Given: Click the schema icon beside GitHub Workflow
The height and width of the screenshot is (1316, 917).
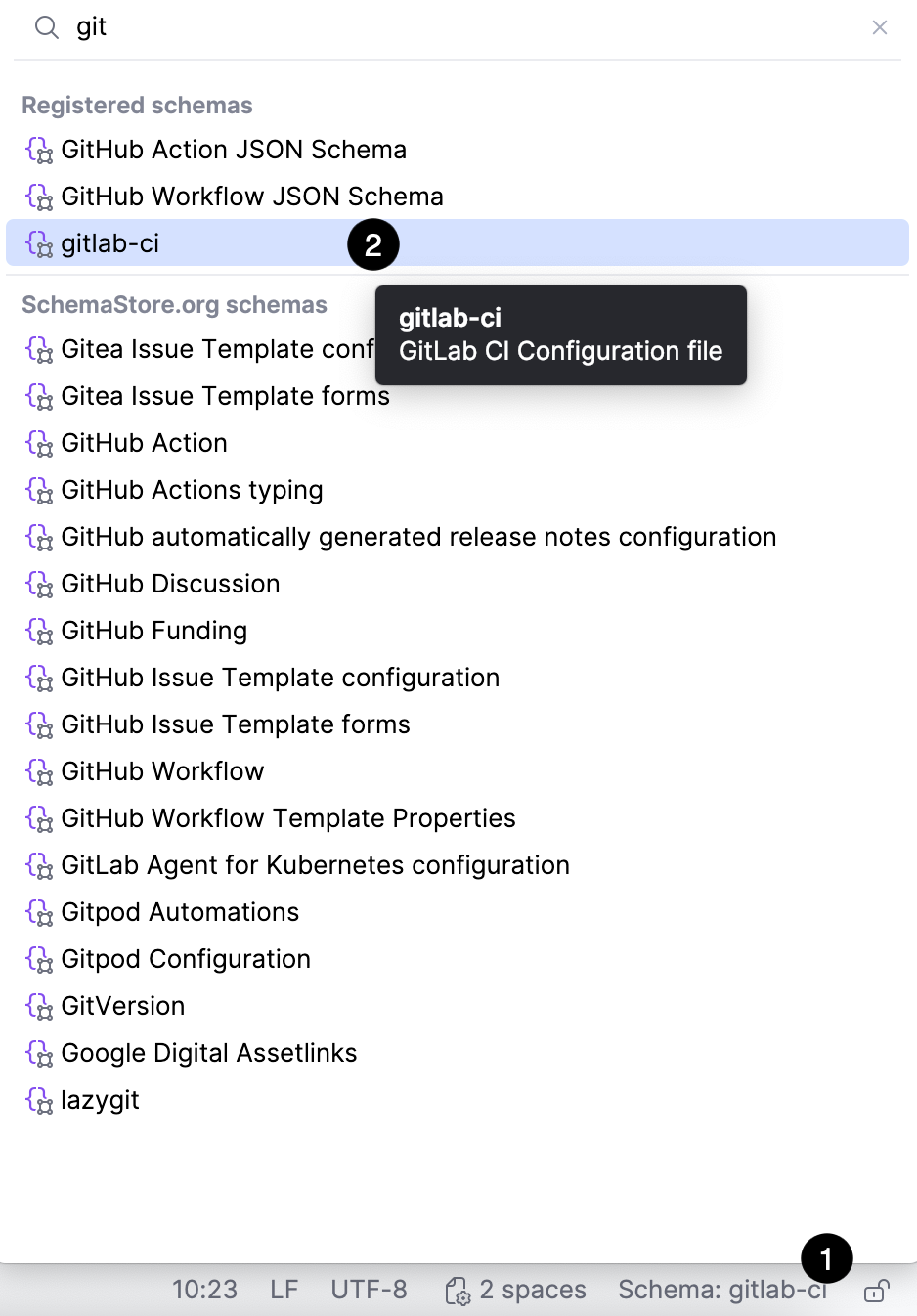Looking at the screenshot, I should pos(39,771).
